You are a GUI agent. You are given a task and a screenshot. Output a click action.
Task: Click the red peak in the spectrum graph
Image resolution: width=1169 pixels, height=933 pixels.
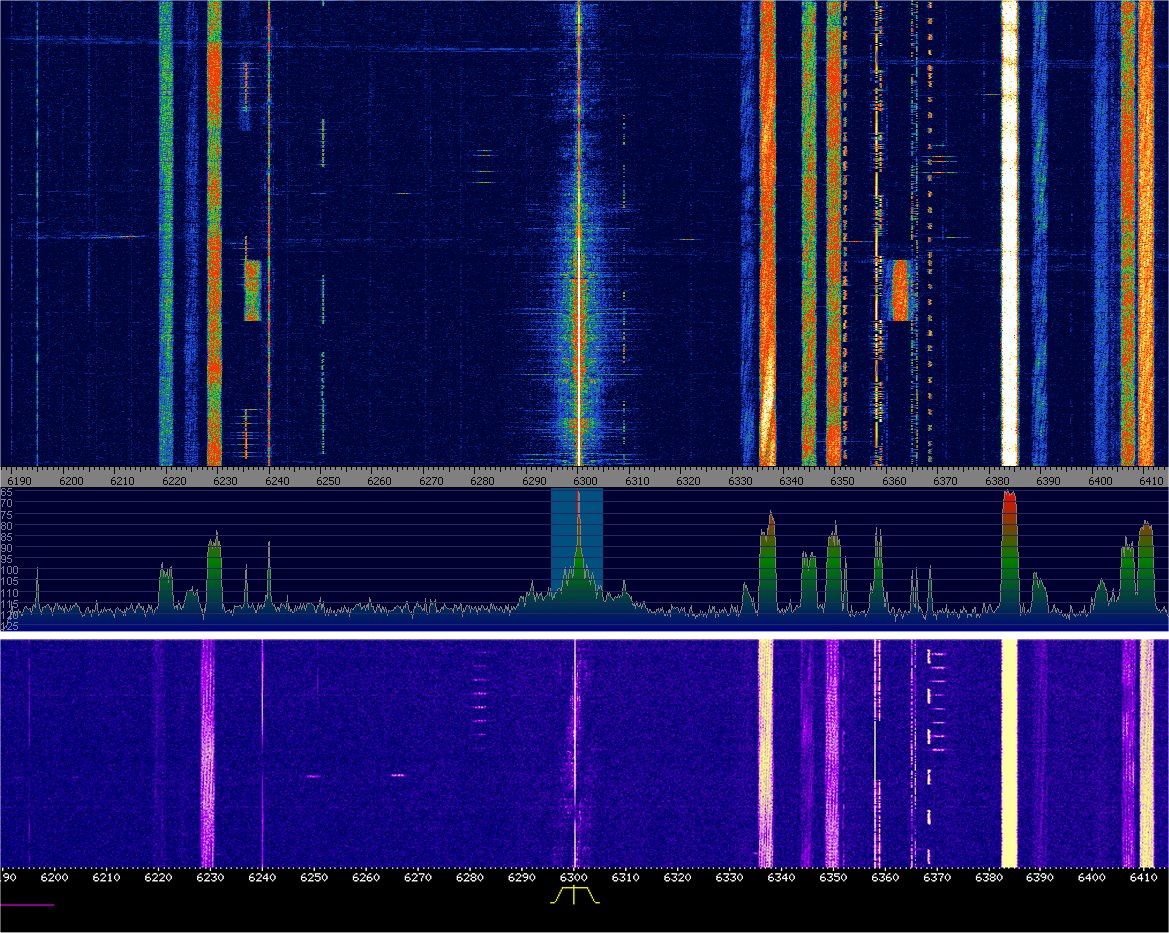(1009, 510)
